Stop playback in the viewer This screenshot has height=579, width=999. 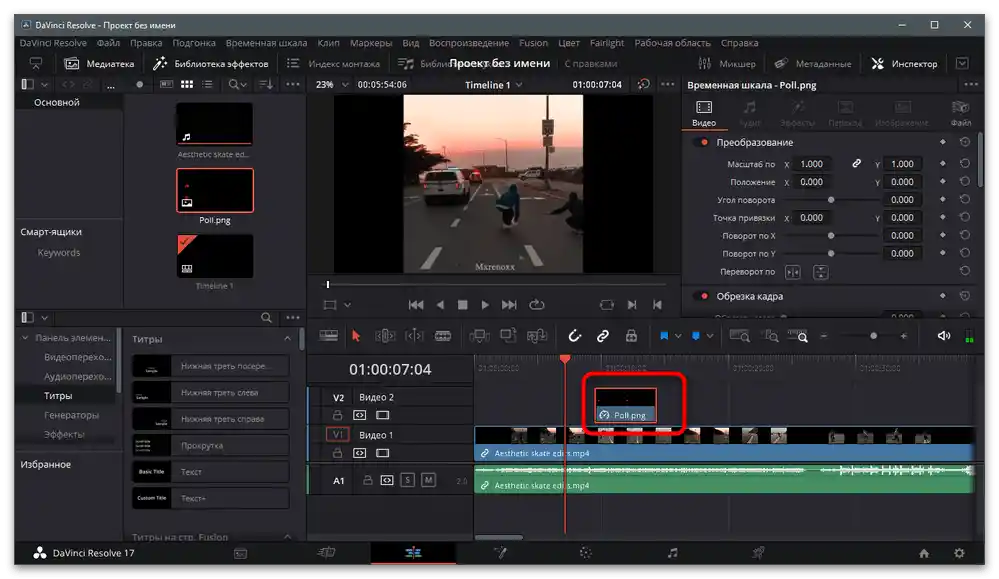click(x=463, y=305)
